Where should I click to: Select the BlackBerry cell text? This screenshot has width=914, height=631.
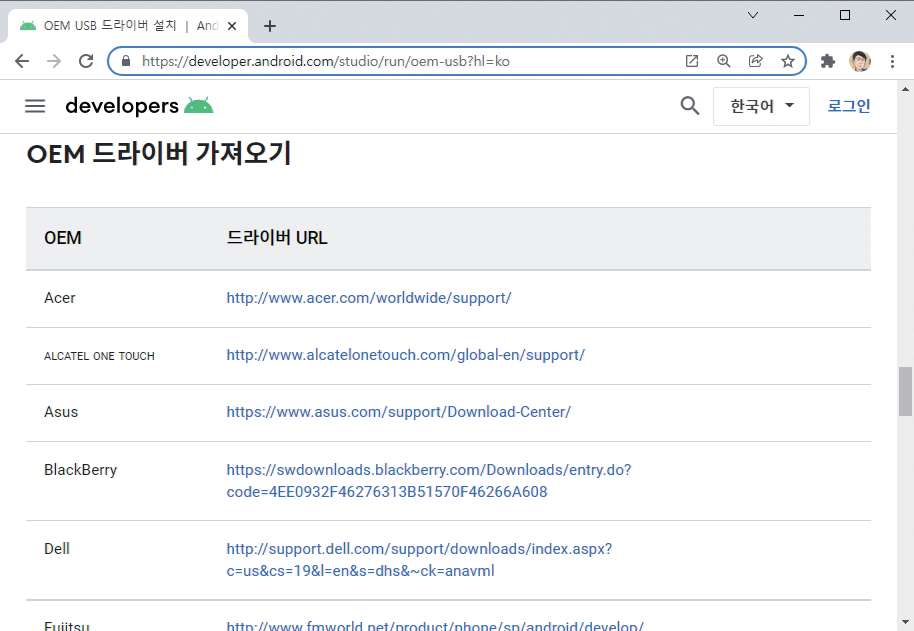(80, 470)
